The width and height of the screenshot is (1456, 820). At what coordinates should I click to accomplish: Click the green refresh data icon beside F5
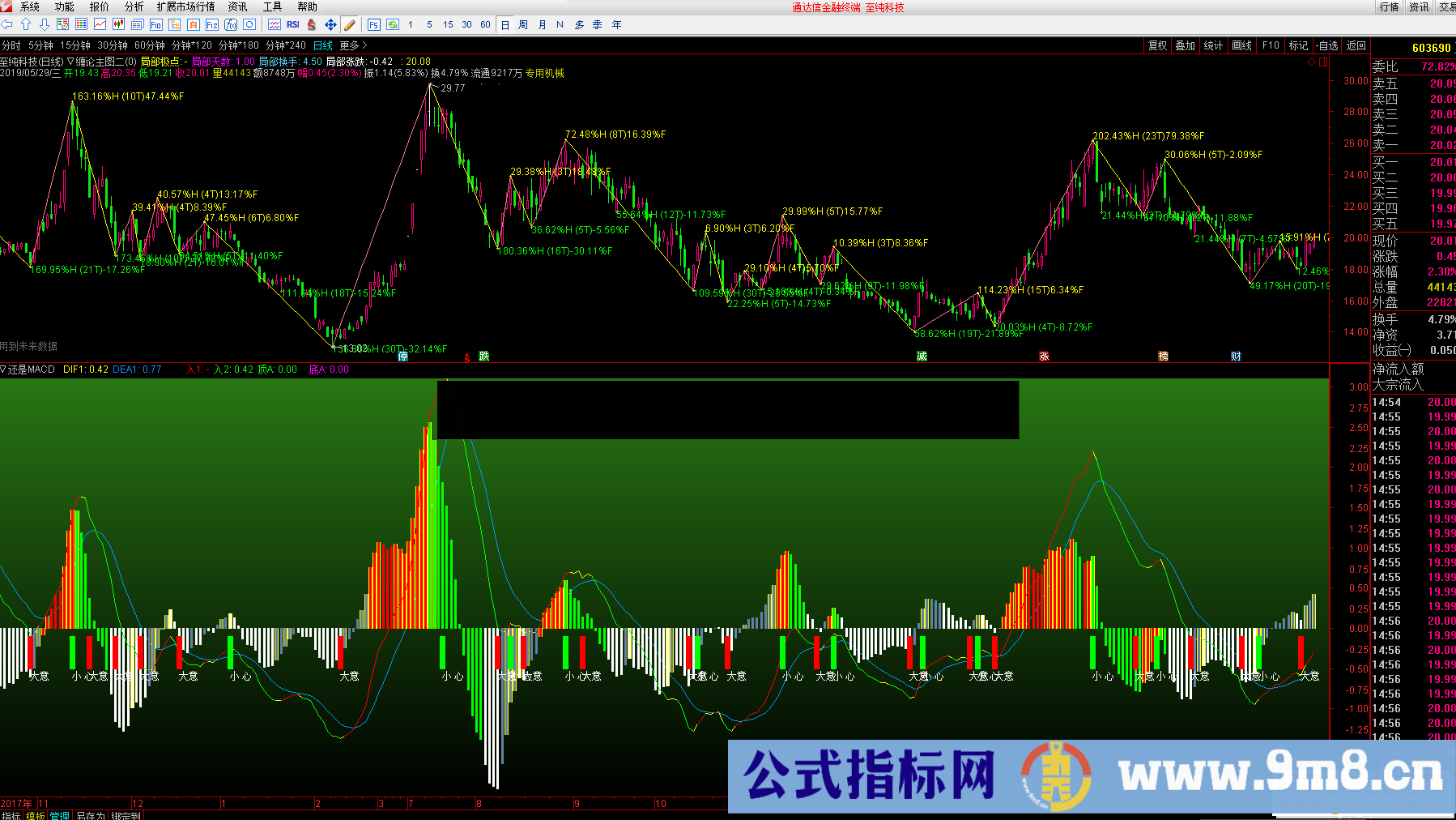(x=393, y=24)
